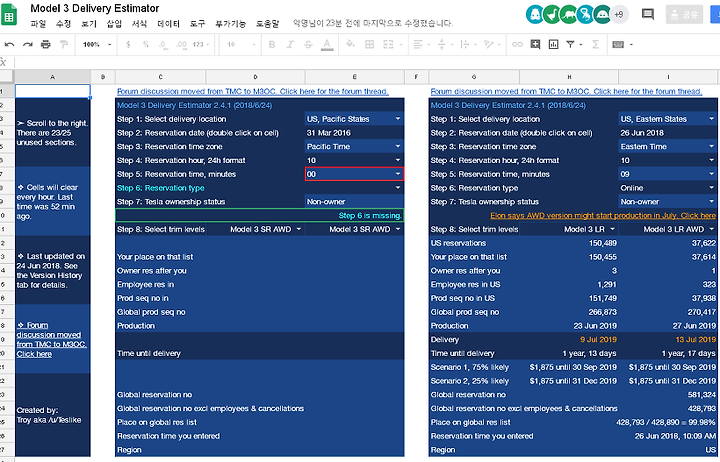Viewport: 720px width, 462px height.
Task: Toggle italic formatting
Action: pyautogui.click(x=290, y=45)
